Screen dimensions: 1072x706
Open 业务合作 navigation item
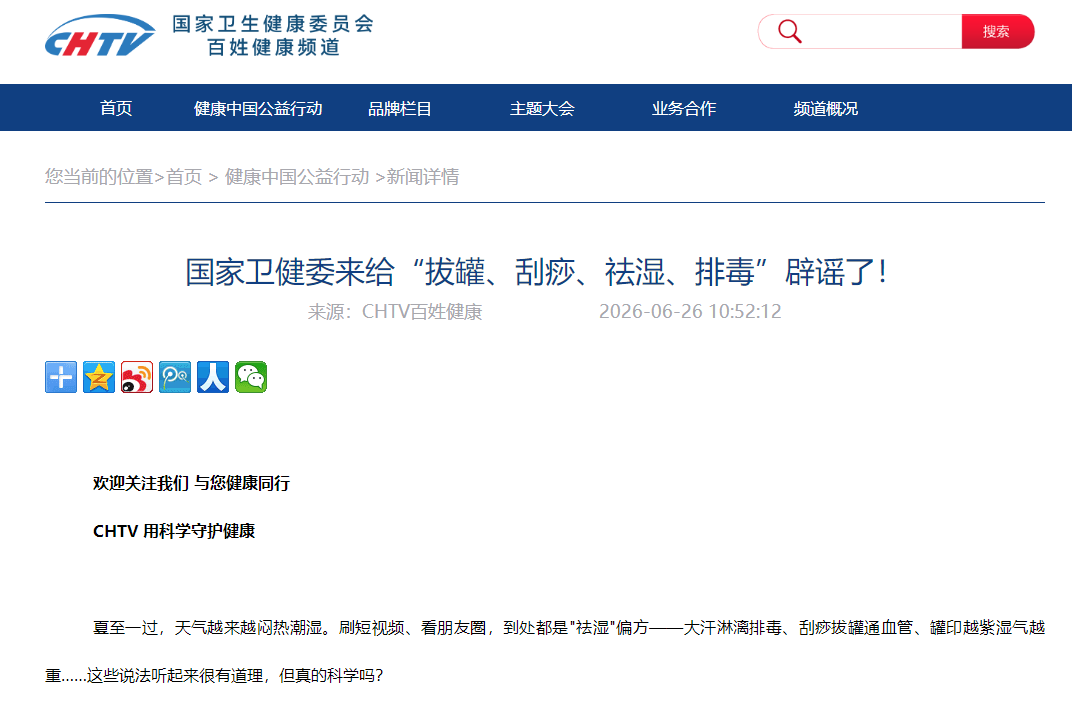point(684,108)
